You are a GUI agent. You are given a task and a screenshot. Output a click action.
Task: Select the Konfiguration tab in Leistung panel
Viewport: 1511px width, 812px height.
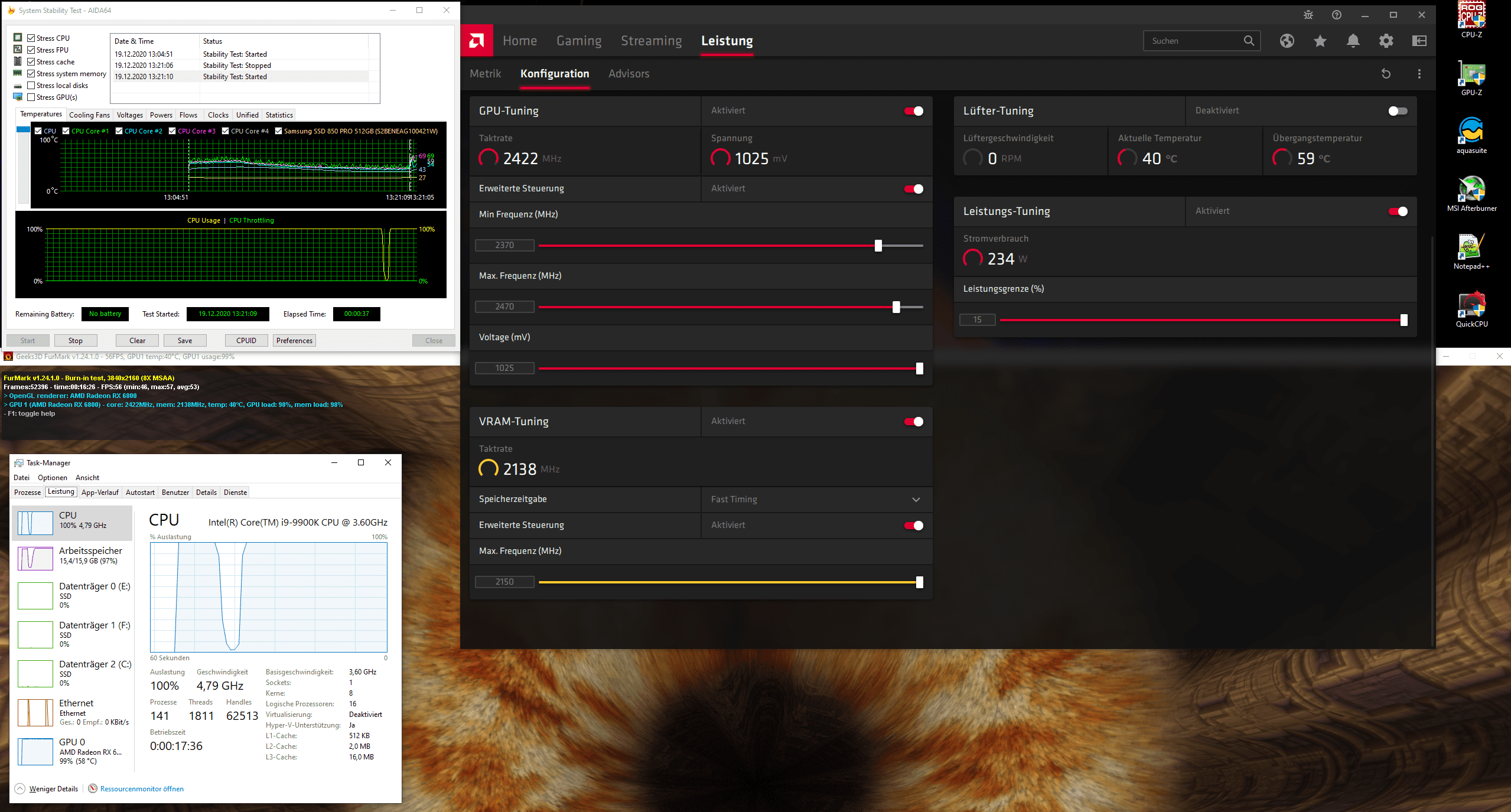click(x=555, y=73)
